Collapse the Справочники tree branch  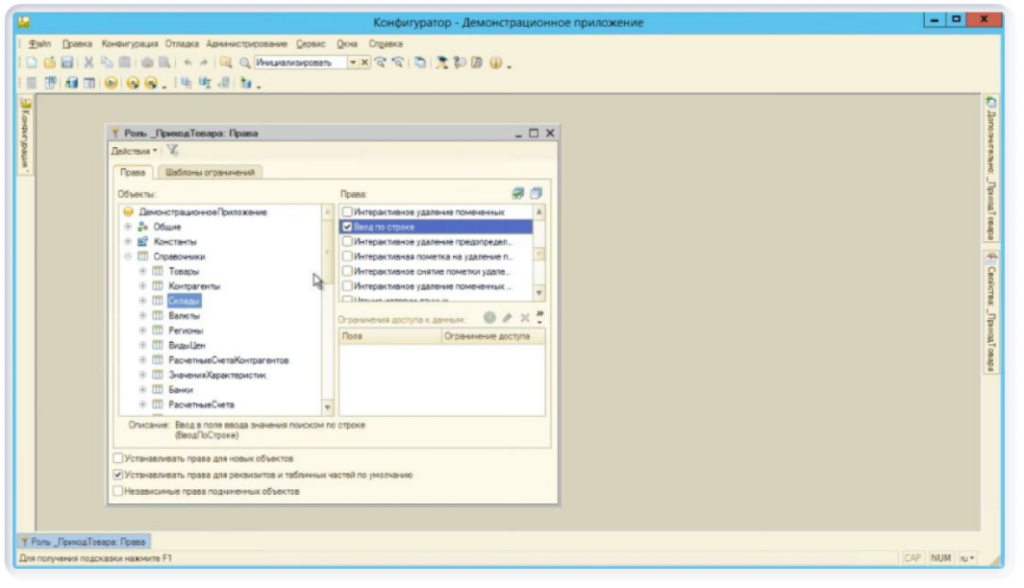click(128, 256)
